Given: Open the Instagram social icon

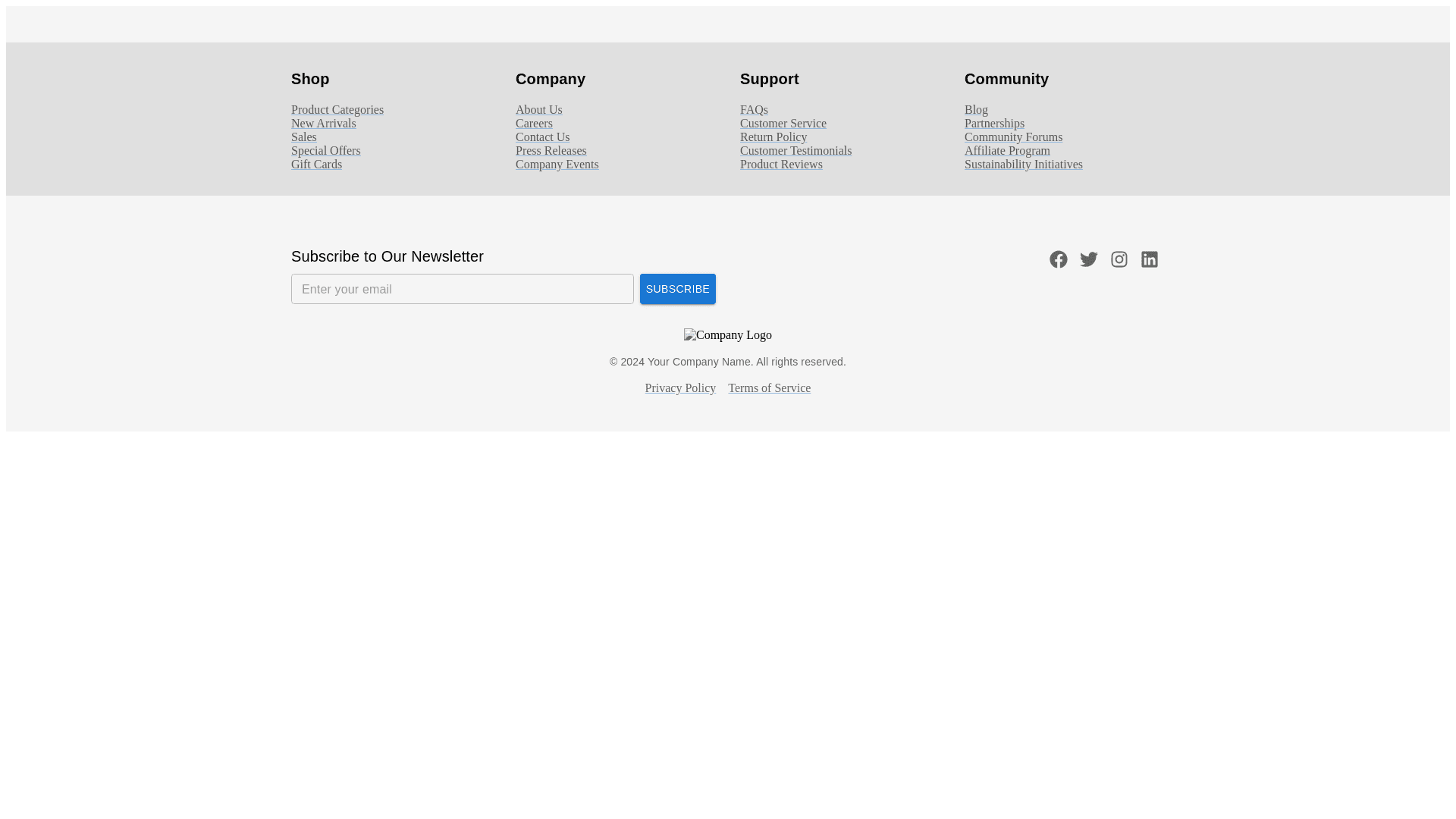Looking at the screenshot, I should (x=1119, y=259).
